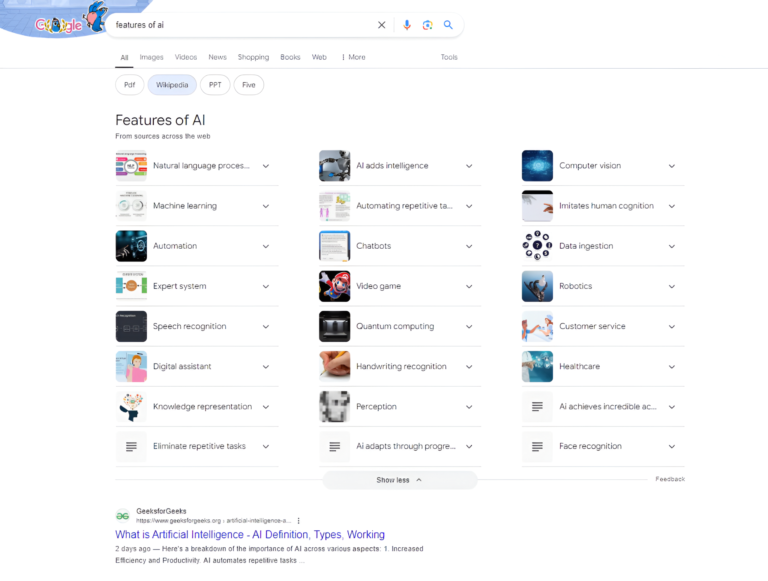Expand the Healthcare chevron
The height and width of the screenshot is (581, 768).
tap(672, 367)
